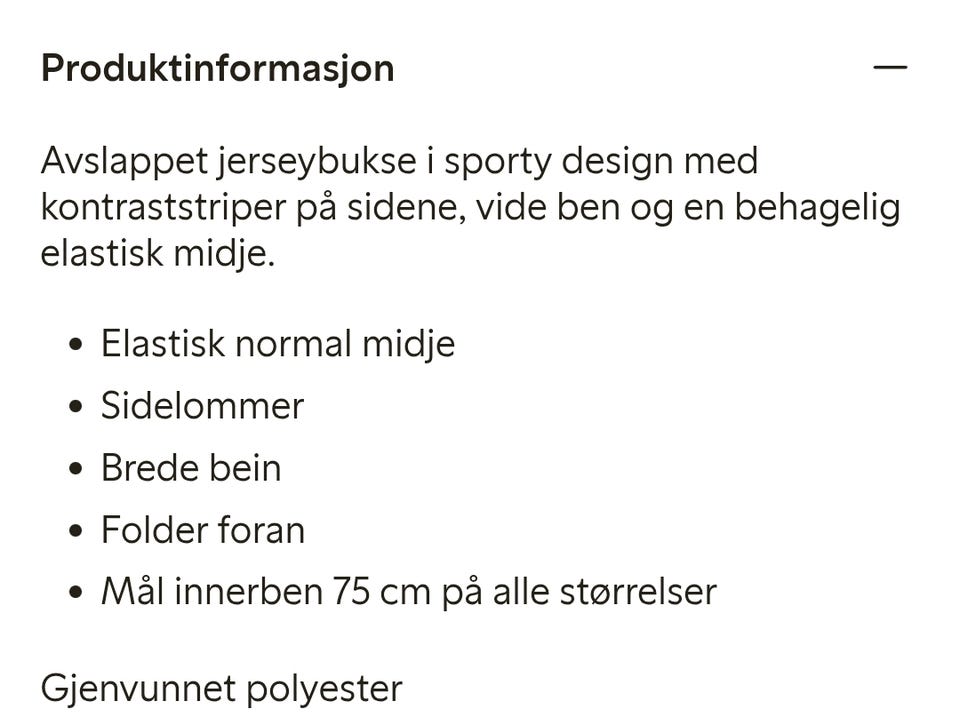Select the "Elastisk normal midje" list item

[x=278, y=344]
